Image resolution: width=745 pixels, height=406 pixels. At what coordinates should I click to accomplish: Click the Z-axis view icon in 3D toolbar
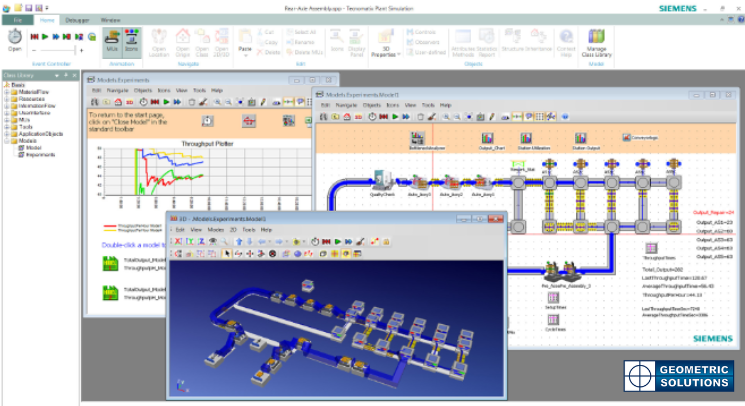click(x=201, y=242)
